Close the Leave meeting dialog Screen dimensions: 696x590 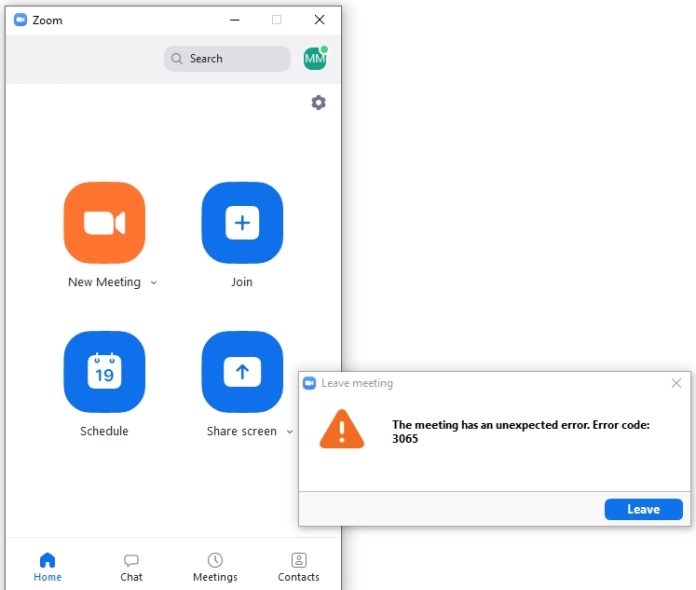(x=676, y=383)
